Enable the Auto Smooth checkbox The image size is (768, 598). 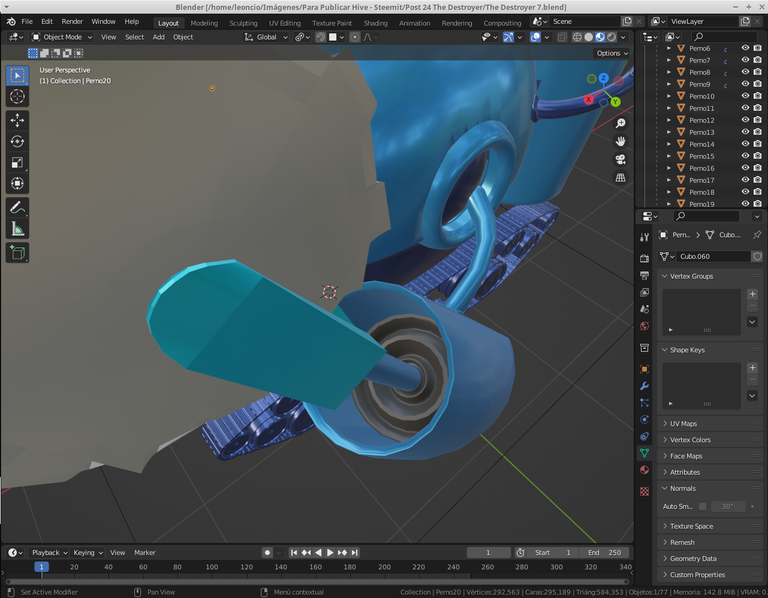pyautogui.click(x=703, y=506)
